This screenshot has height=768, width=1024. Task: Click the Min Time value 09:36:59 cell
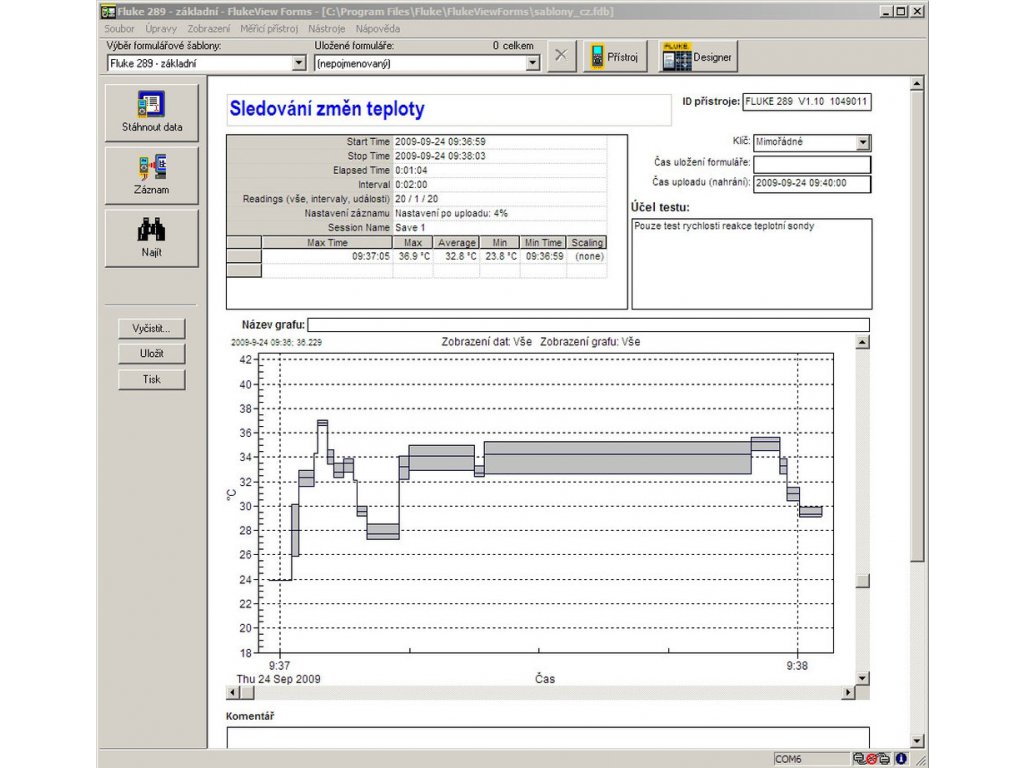click(545, 257)
